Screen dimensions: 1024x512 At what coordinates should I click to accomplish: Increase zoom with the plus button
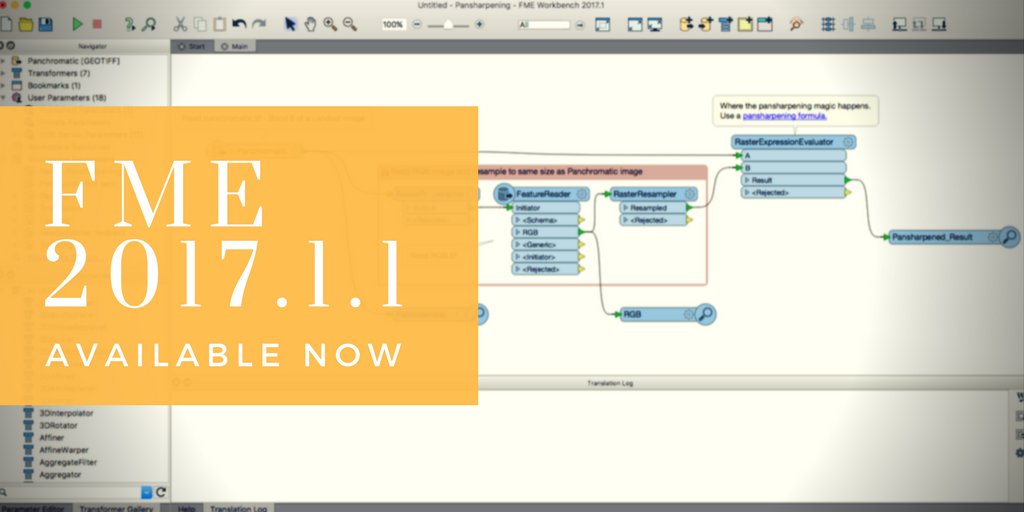[x=479, y=25]
